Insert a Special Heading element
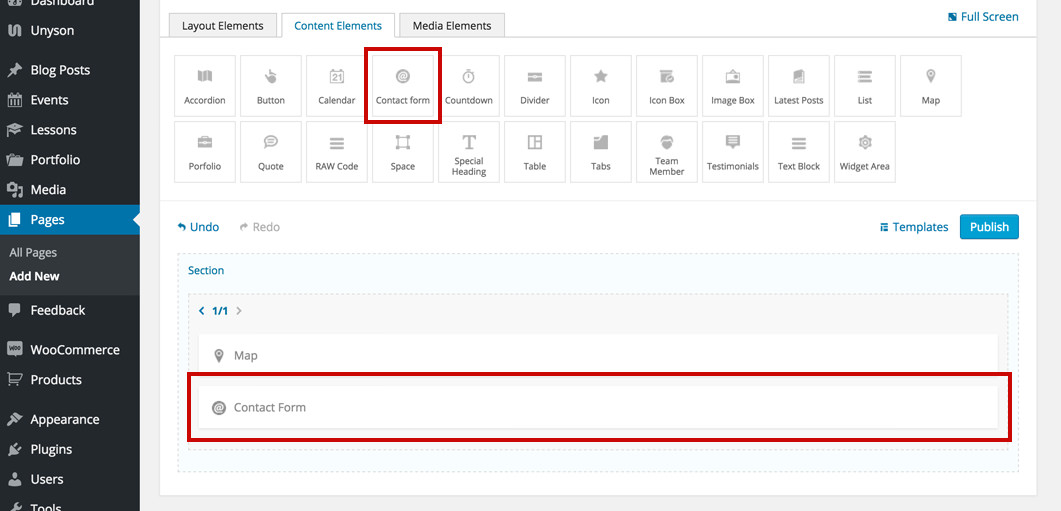The image size is (1061, 511). click(468, 152)
